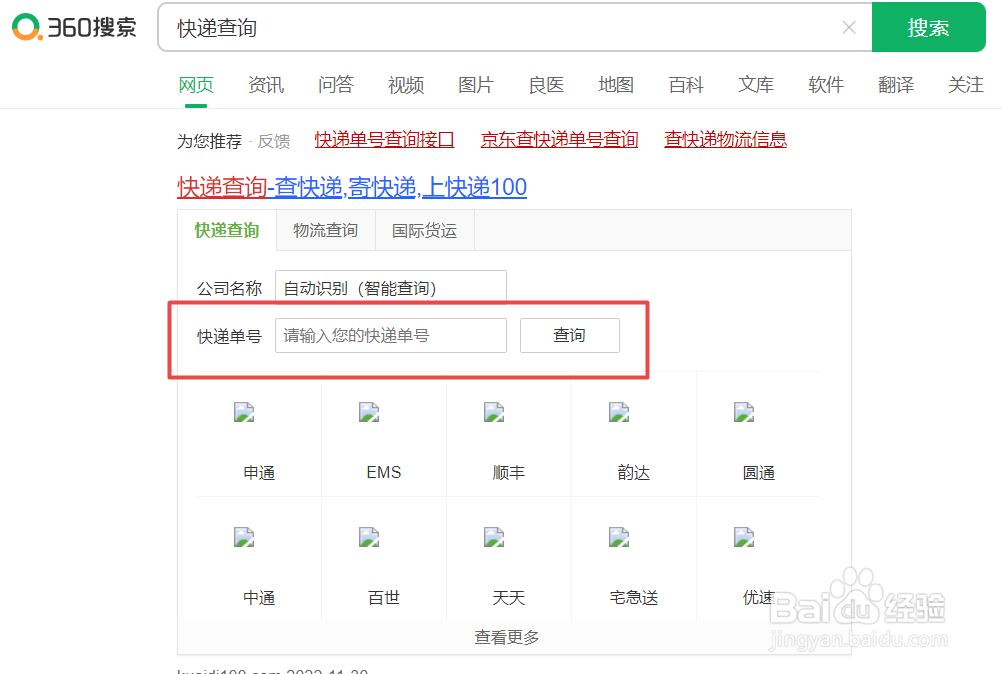Select the 快递查询 widget tab

tap(227, 230)
